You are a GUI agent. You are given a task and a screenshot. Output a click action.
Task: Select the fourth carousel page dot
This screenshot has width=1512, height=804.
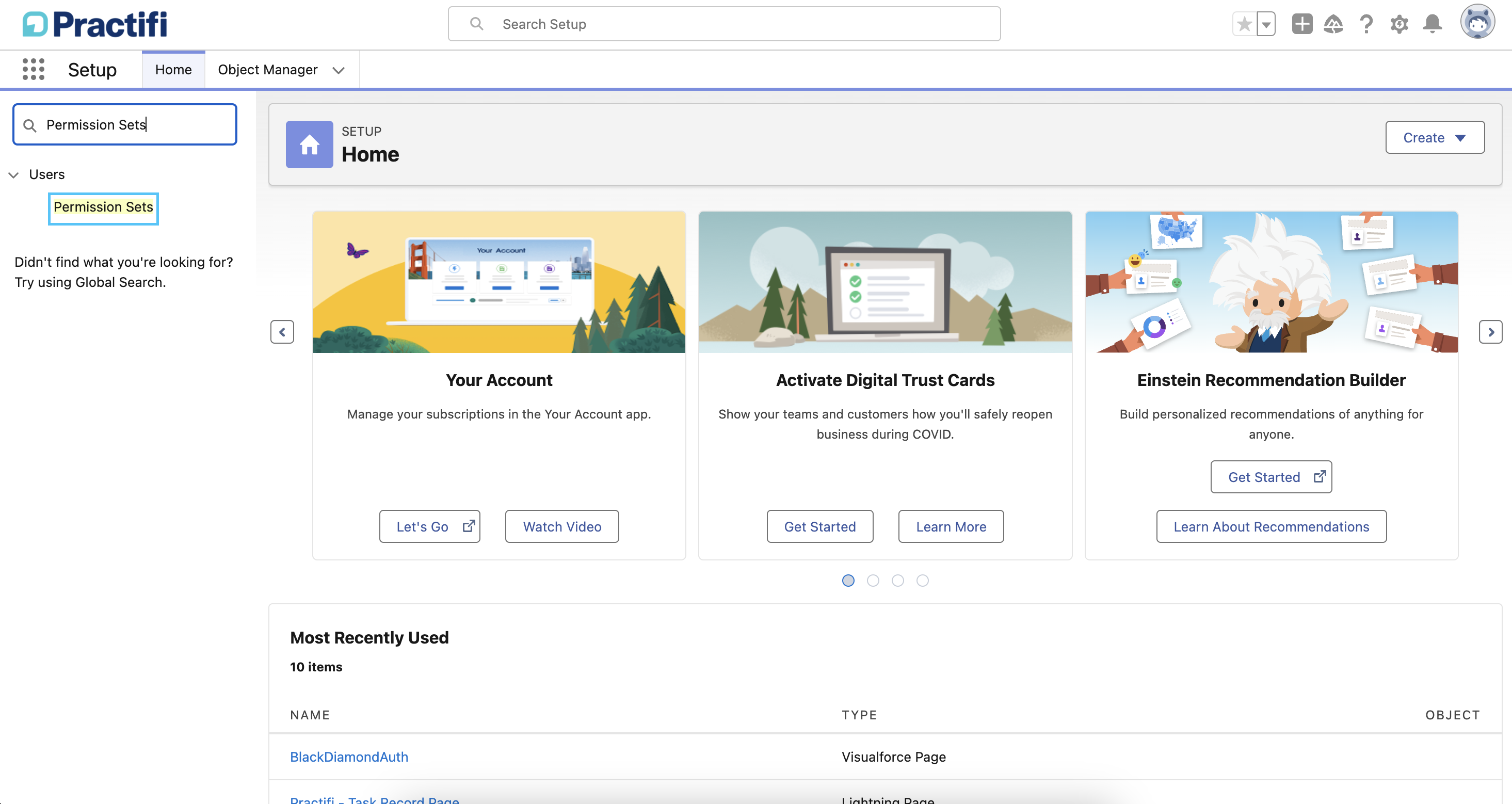click(x=923, y=581)
